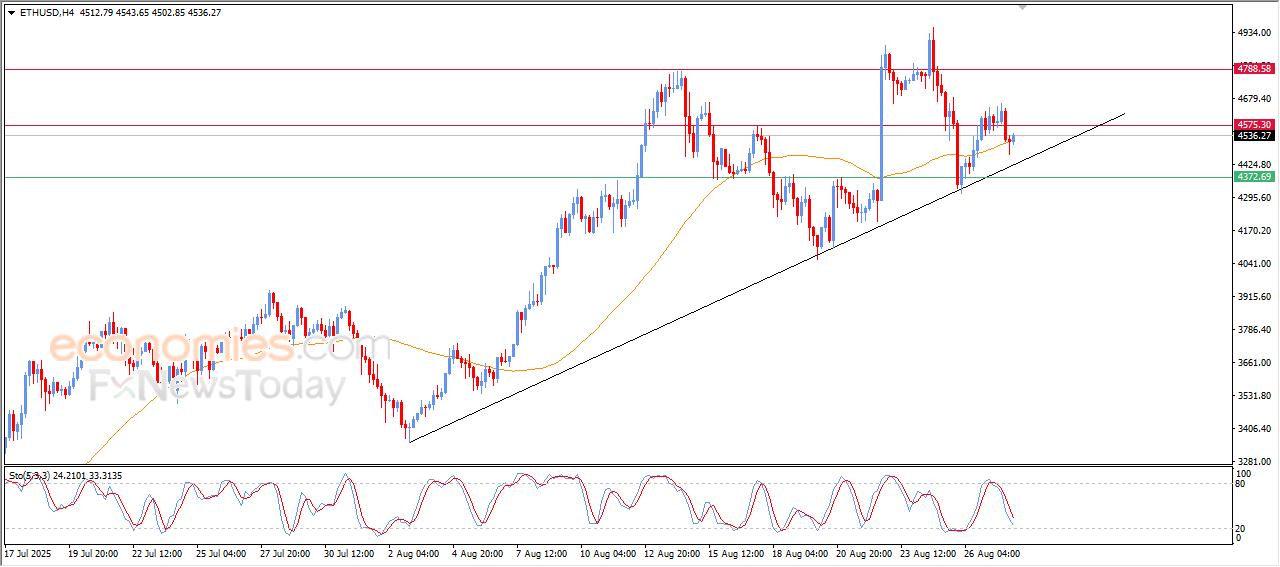
Task: Click the black 4536.27 current price tag on axis
Action: click(1254, 136)
